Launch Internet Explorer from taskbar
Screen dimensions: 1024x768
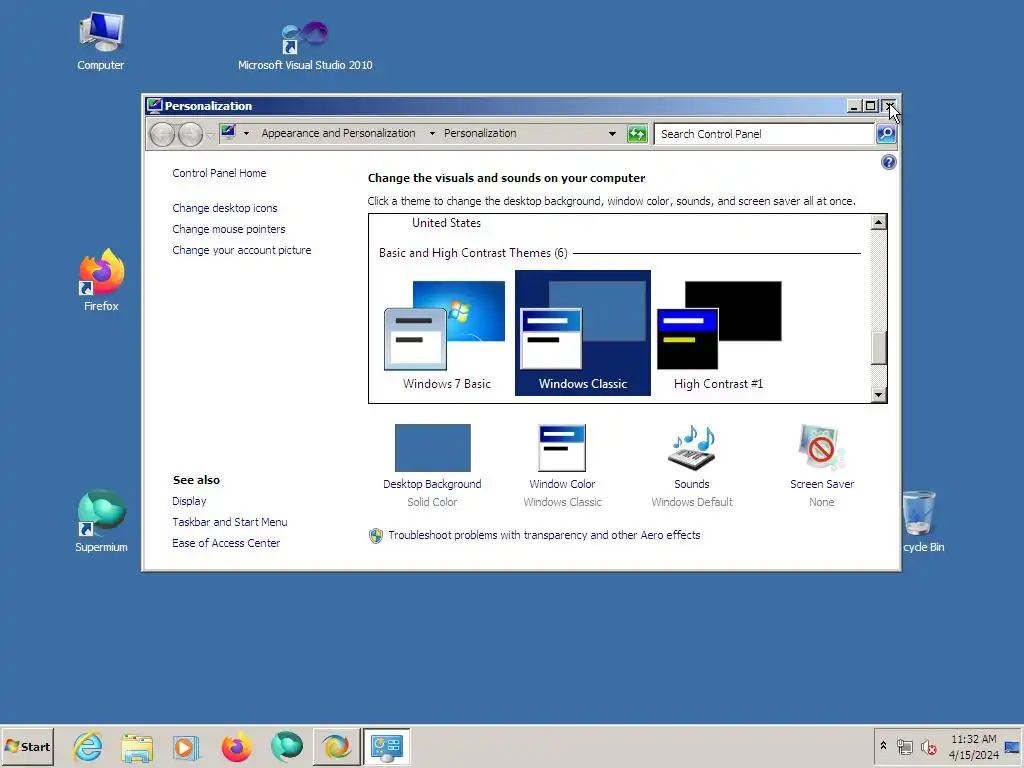[88, 746]
